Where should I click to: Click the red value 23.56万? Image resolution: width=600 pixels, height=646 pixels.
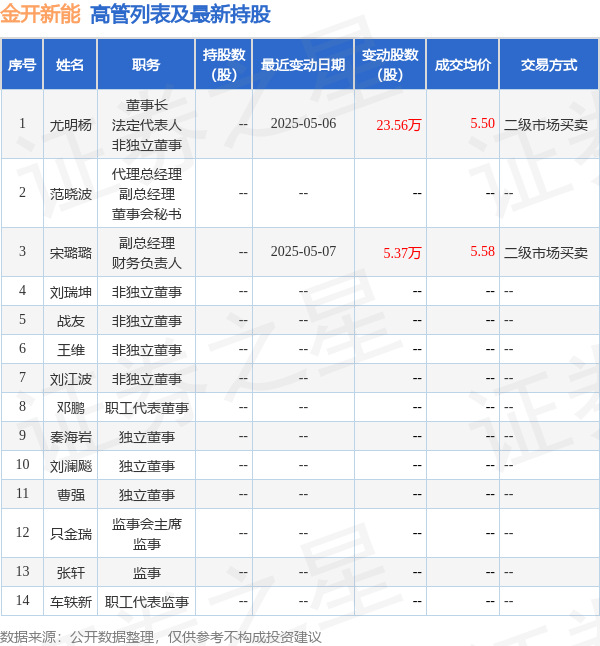point(398,125)
